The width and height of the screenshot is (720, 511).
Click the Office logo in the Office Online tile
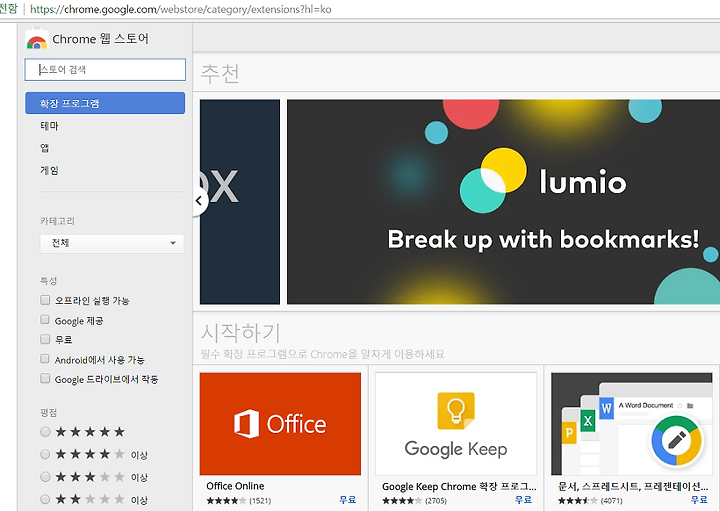click(x=280, y=424)
